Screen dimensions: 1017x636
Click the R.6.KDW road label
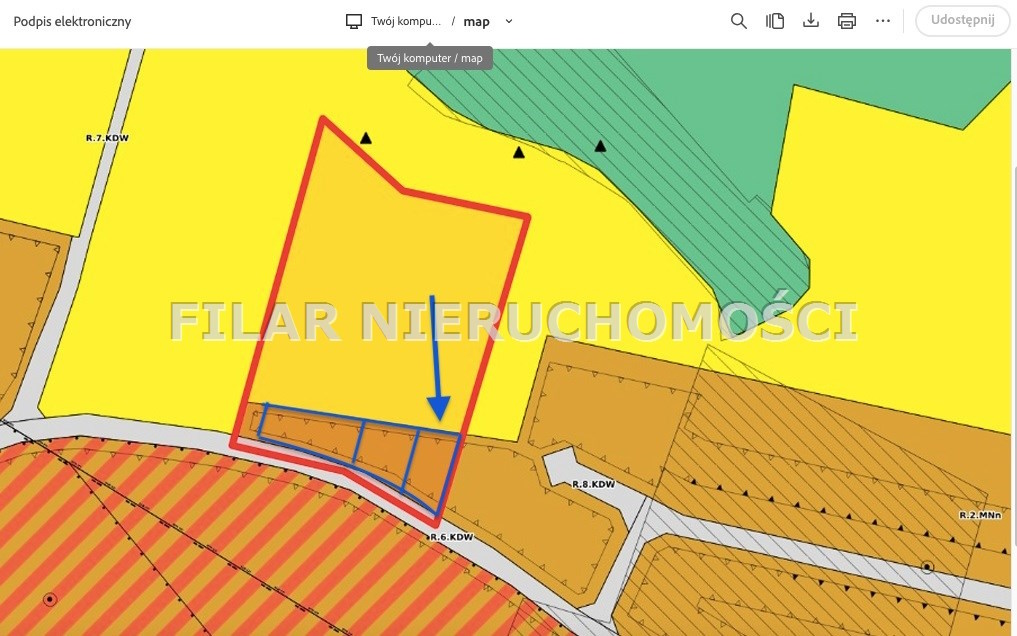pos(450,537)
